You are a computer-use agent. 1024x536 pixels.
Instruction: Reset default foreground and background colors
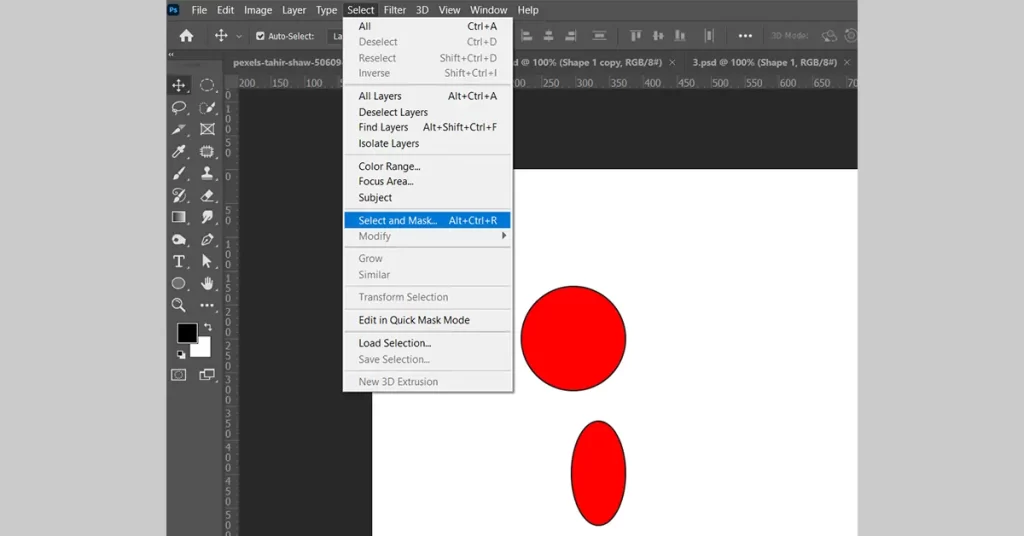point(181,355)
